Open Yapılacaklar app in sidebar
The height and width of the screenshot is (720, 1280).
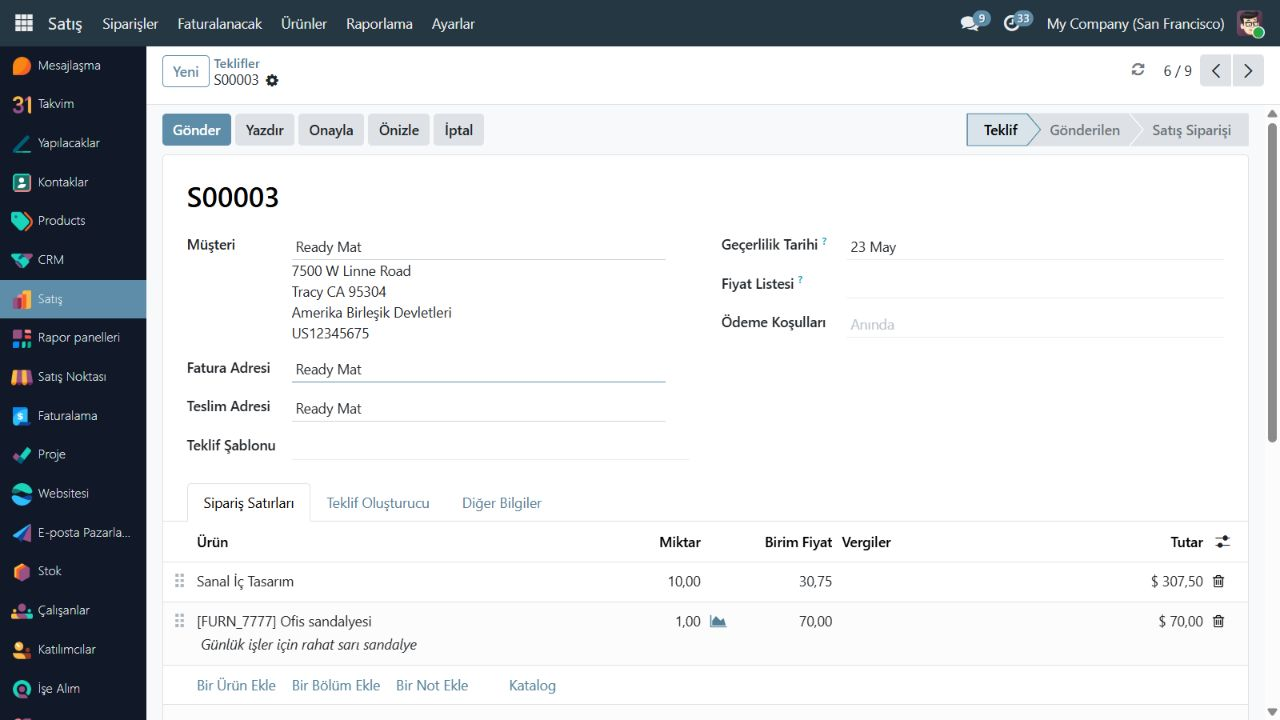tap(73, 143)
